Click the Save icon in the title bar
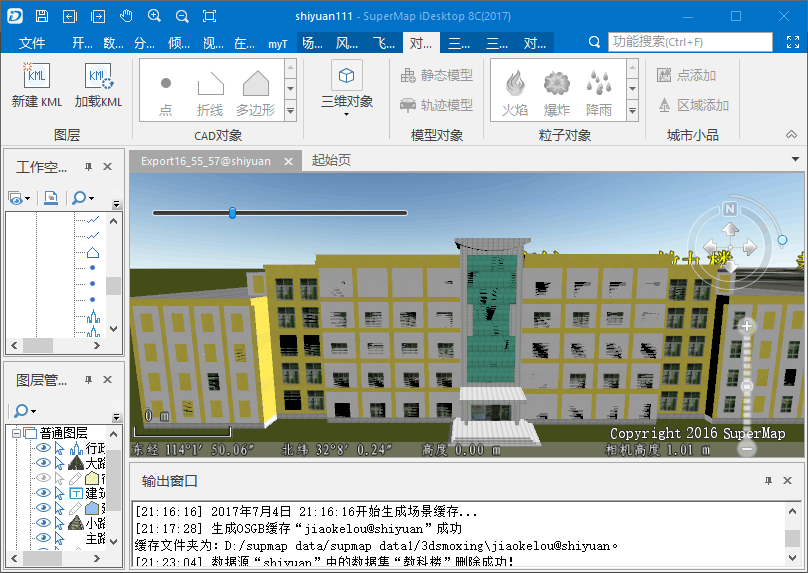The image size is (808, 573). click(42, 16)
